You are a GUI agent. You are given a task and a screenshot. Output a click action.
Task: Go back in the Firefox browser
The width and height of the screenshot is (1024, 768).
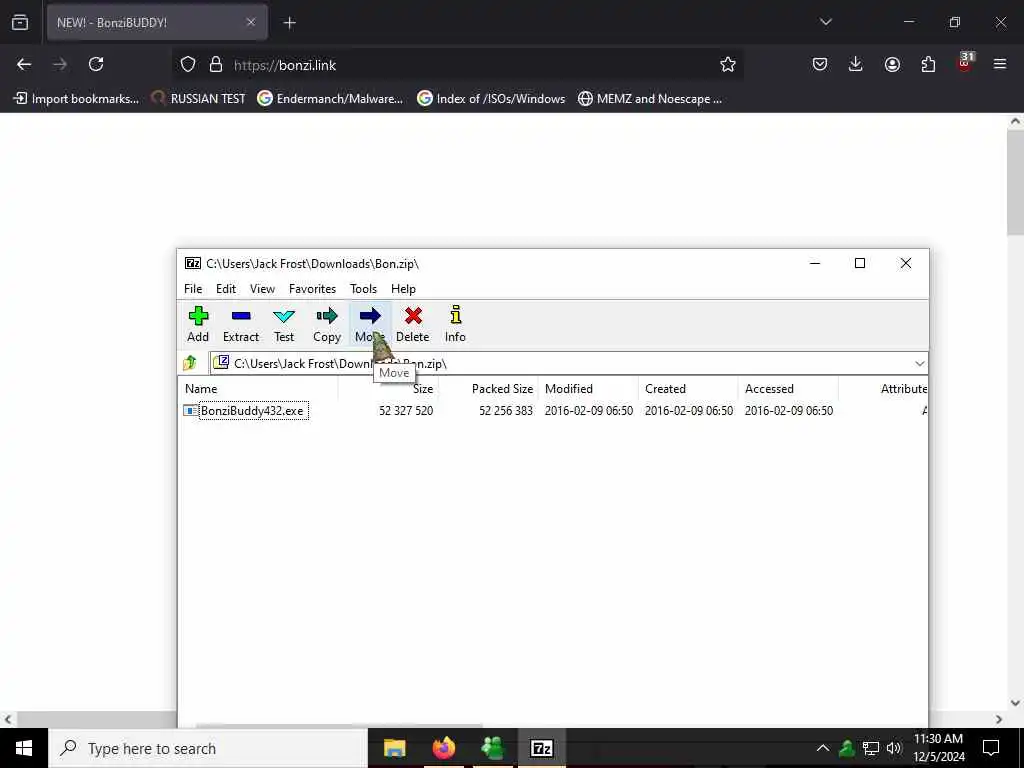(x=24, y=65)
